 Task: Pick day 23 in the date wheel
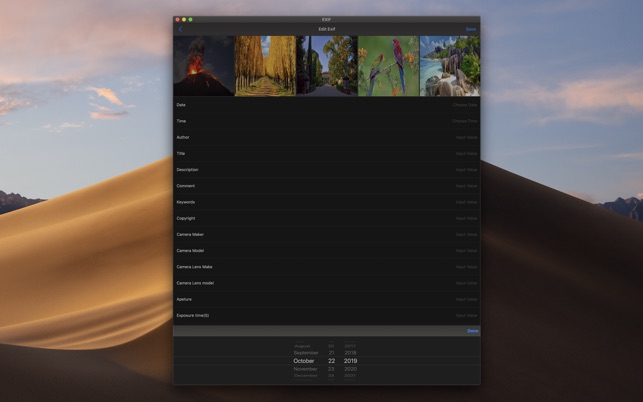coord(331,369)
